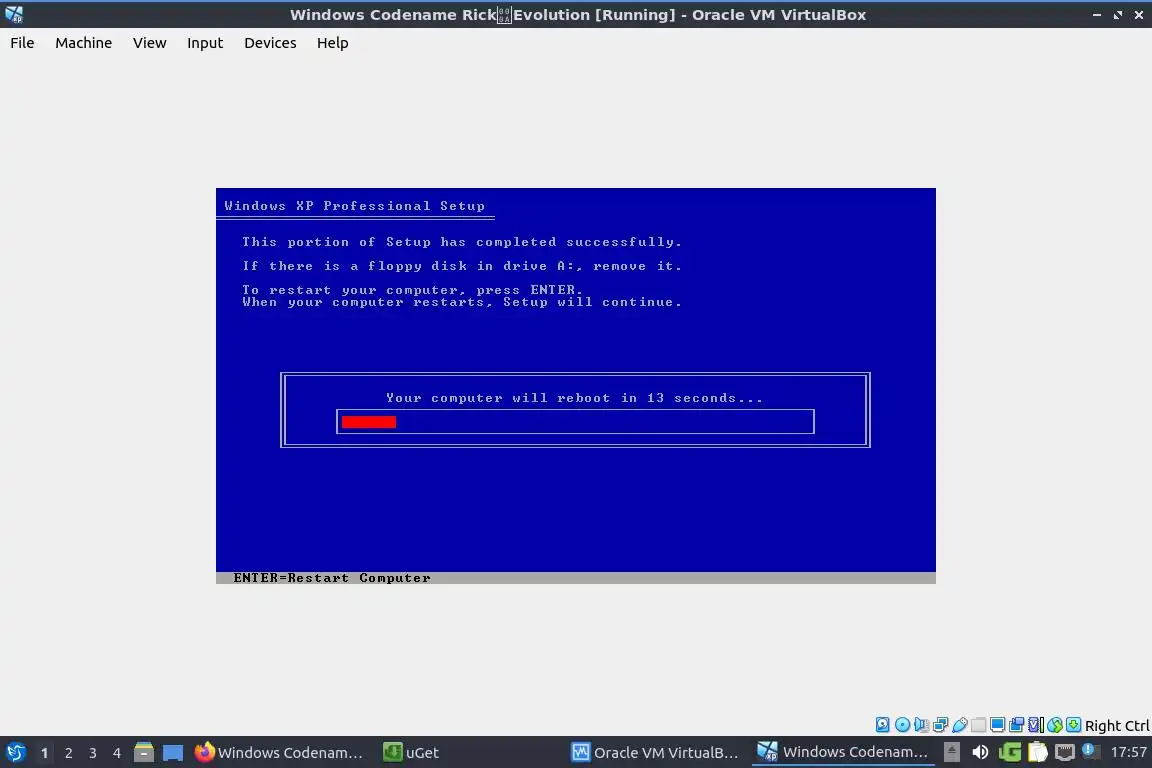Click the keyboard capture green arrow icon

1073,725
